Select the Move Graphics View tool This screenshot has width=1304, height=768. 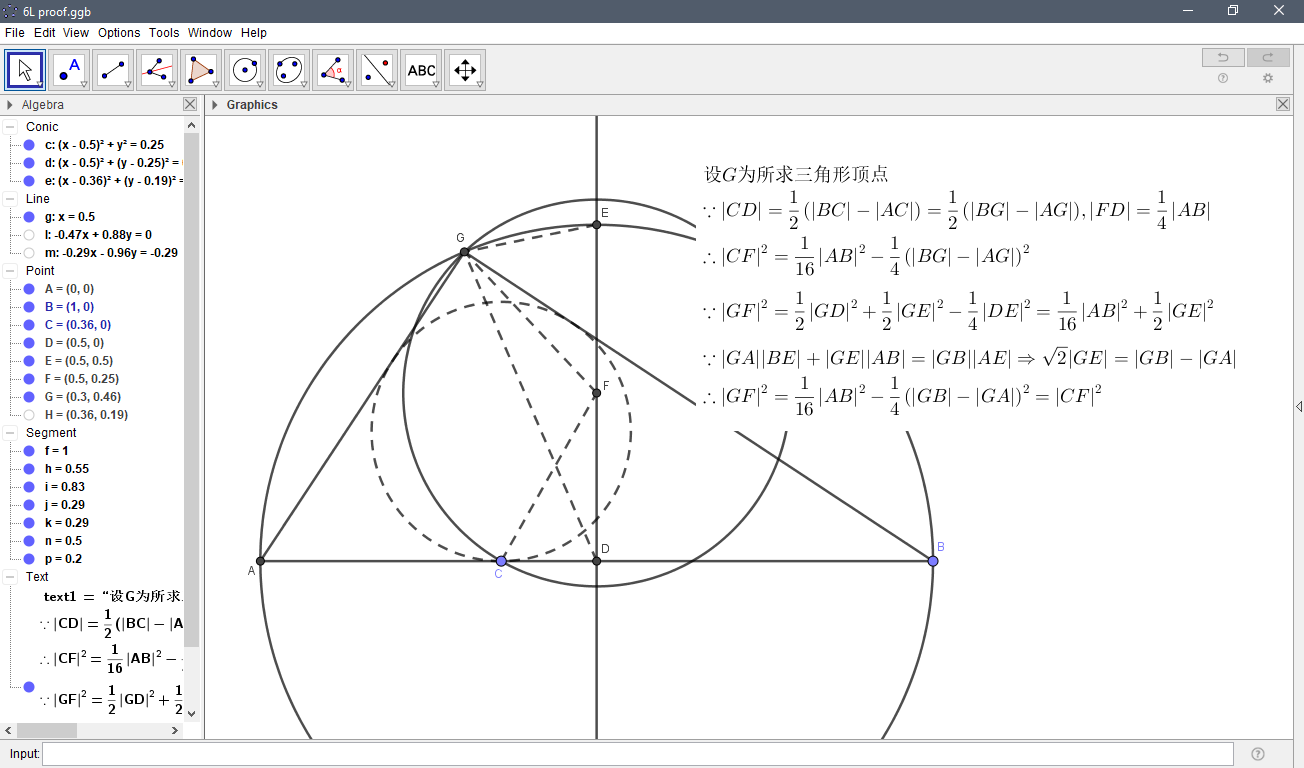tap(465, 70)
